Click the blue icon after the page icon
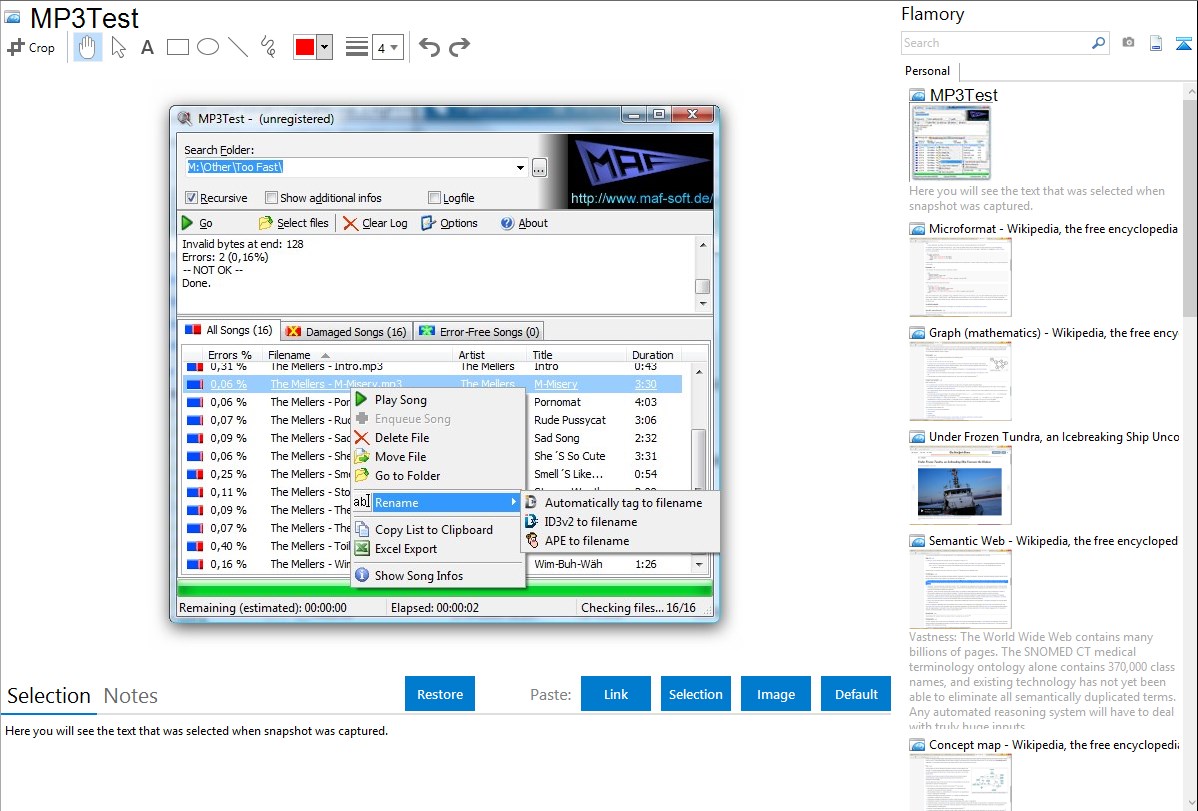 click(x=1183, y=43)
